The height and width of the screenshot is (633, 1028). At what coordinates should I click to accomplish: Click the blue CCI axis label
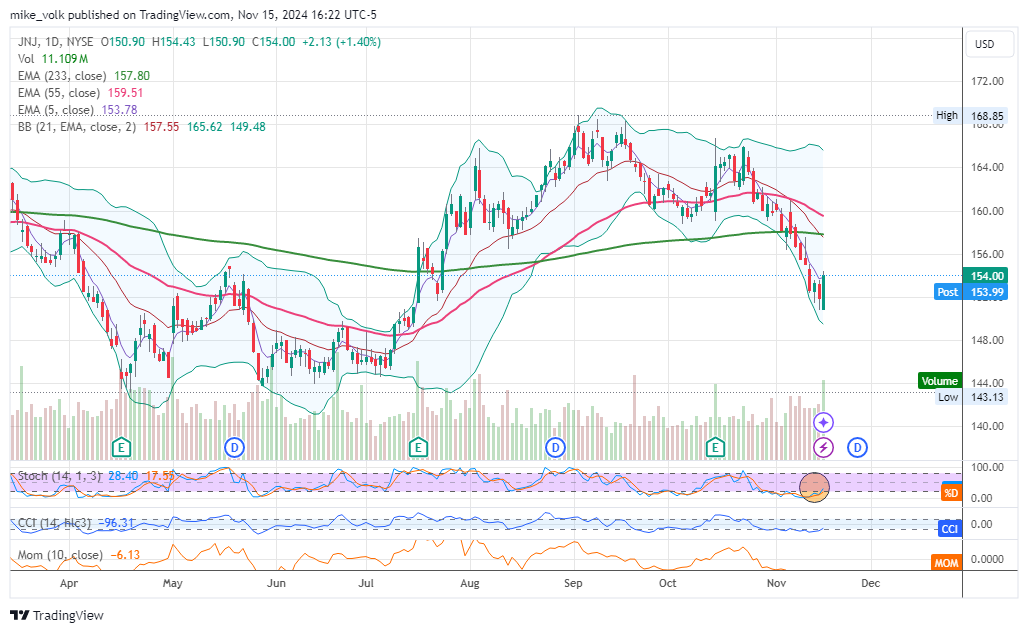[950, 529]
